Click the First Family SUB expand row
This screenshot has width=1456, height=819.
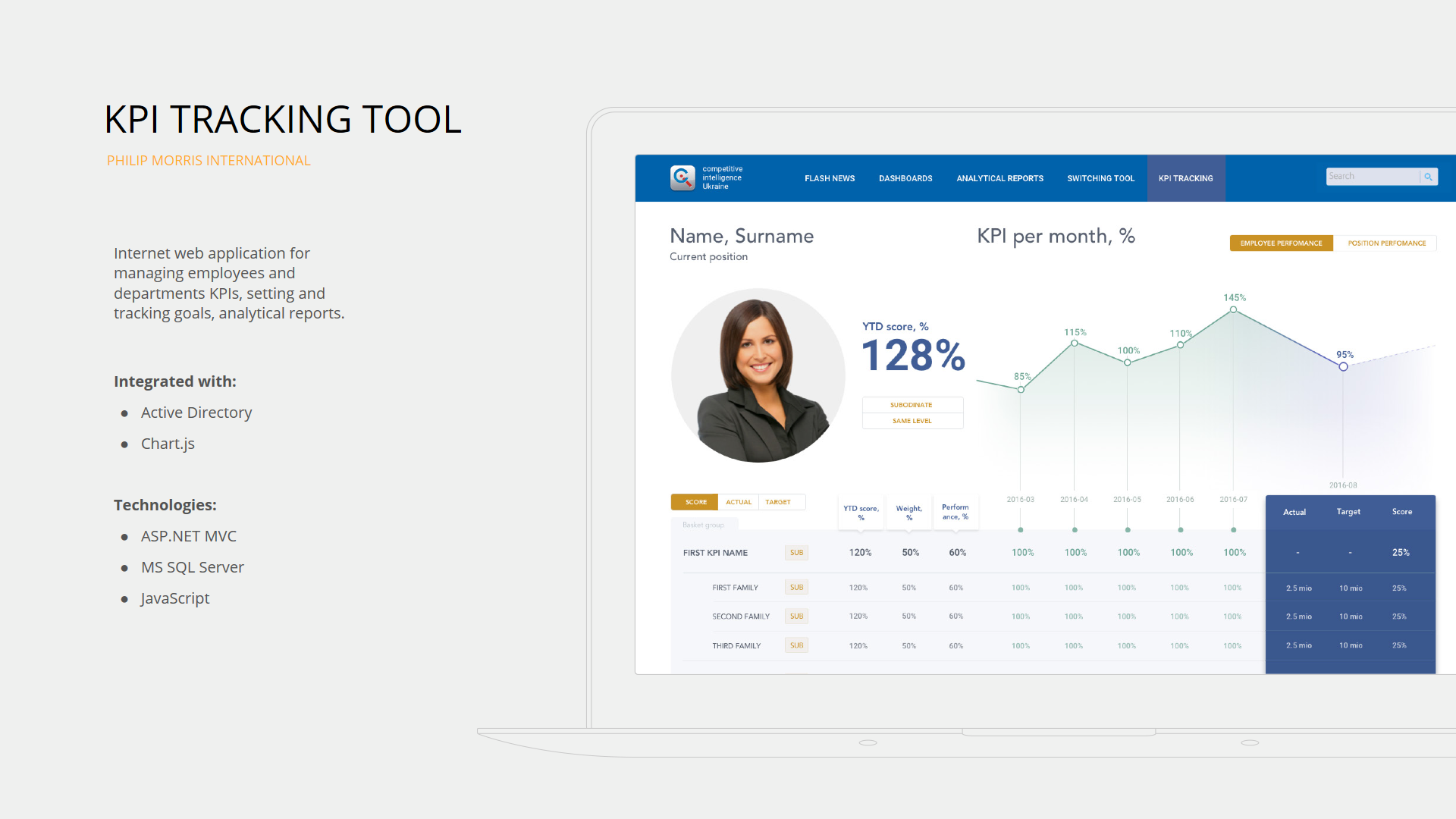click(796, 586)
